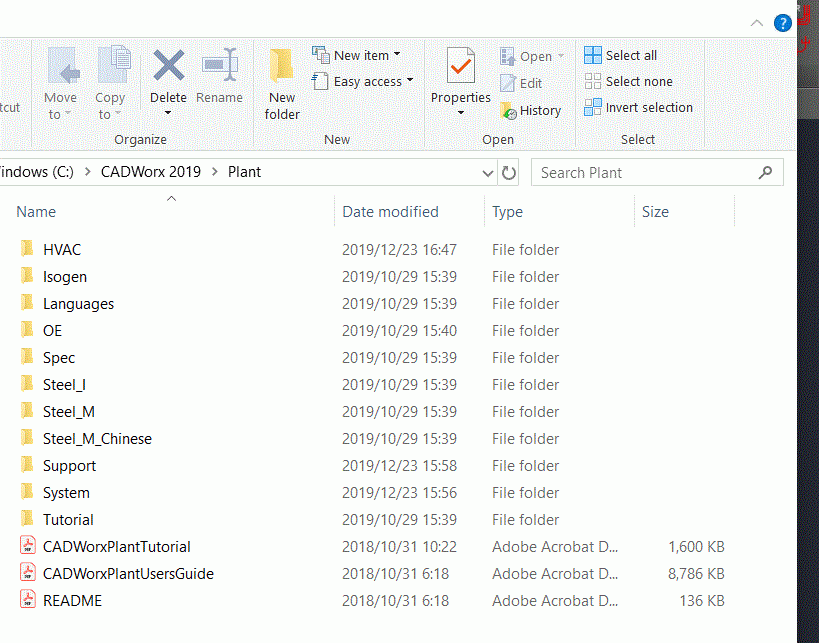
Task: Select the Steel_M_Chinese folder icon
Action: 27,438
